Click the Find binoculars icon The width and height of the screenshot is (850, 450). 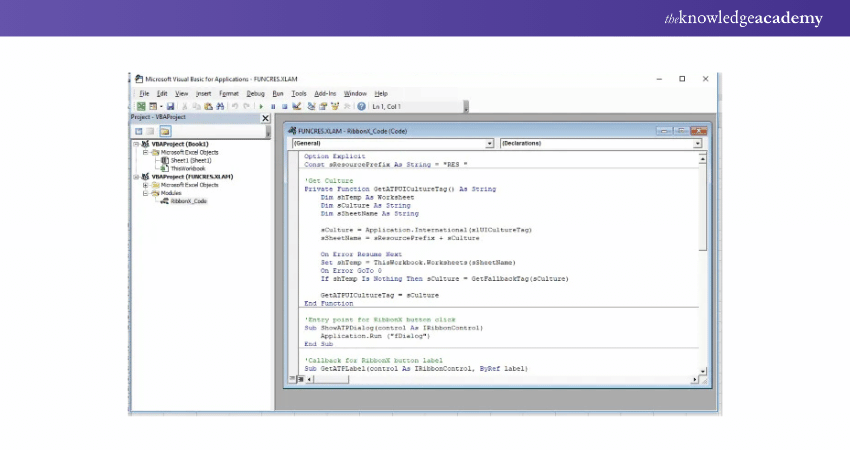click(220, 106)
